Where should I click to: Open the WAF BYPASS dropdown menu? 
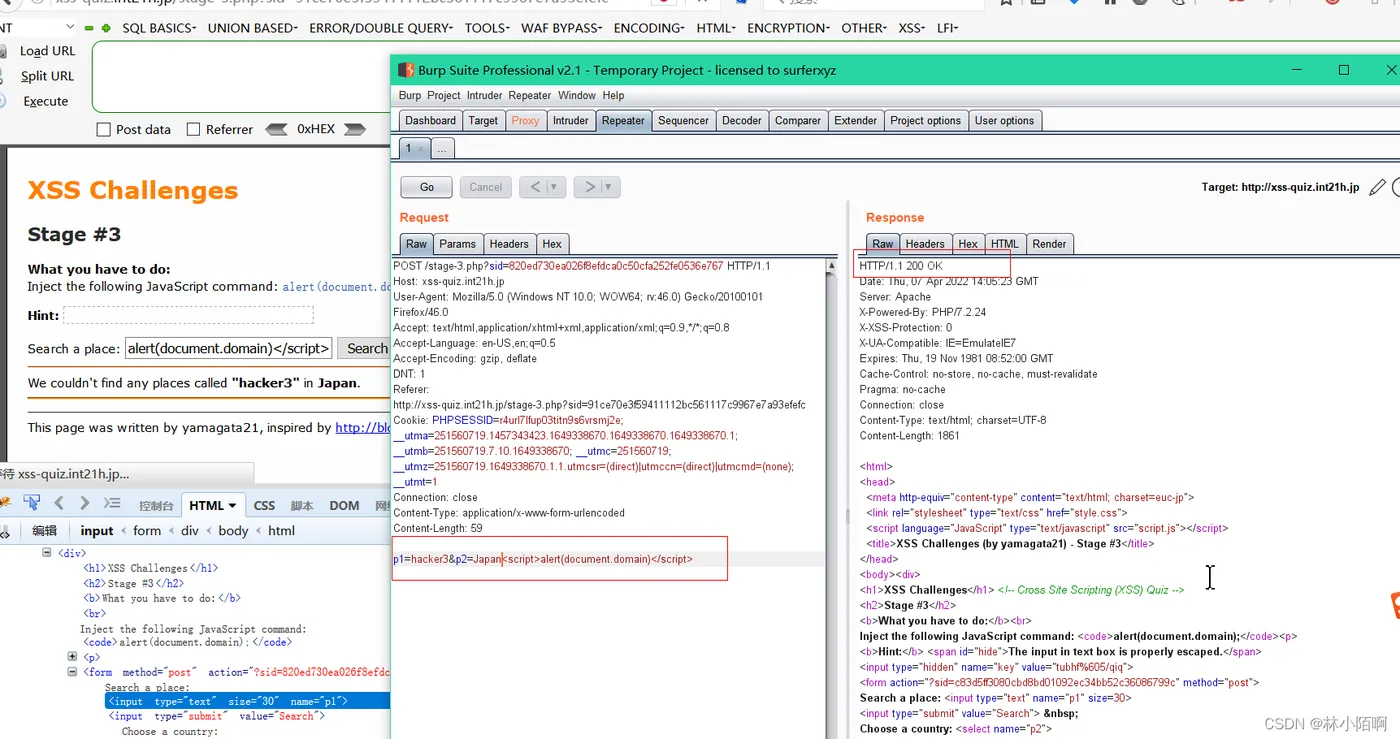(562, 28)
